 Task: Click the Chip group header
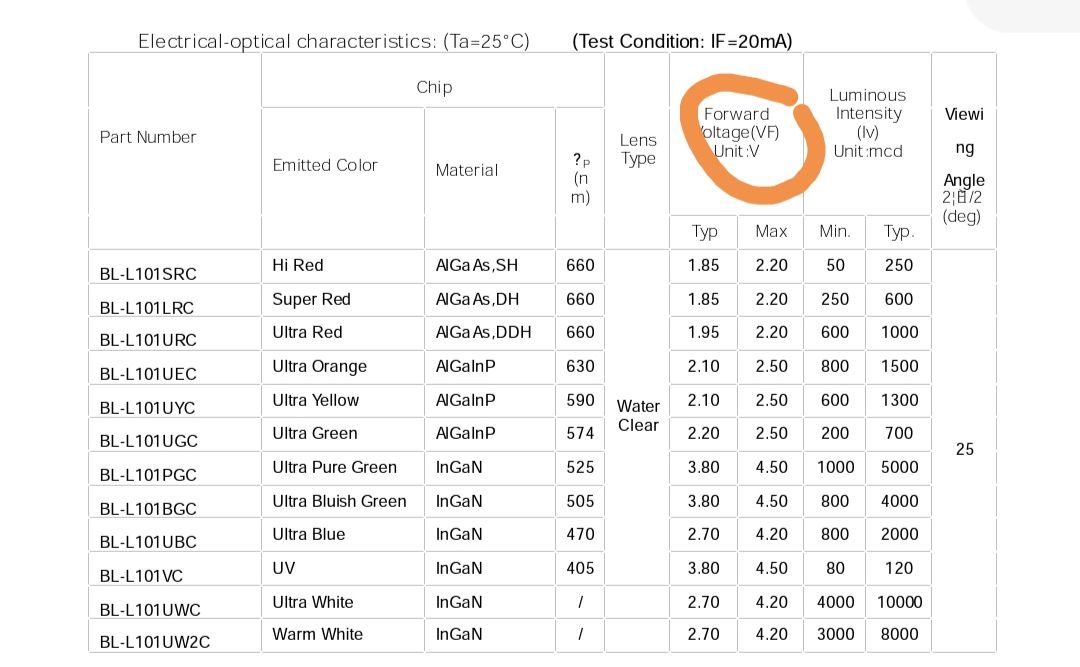(x=434, y=87)
